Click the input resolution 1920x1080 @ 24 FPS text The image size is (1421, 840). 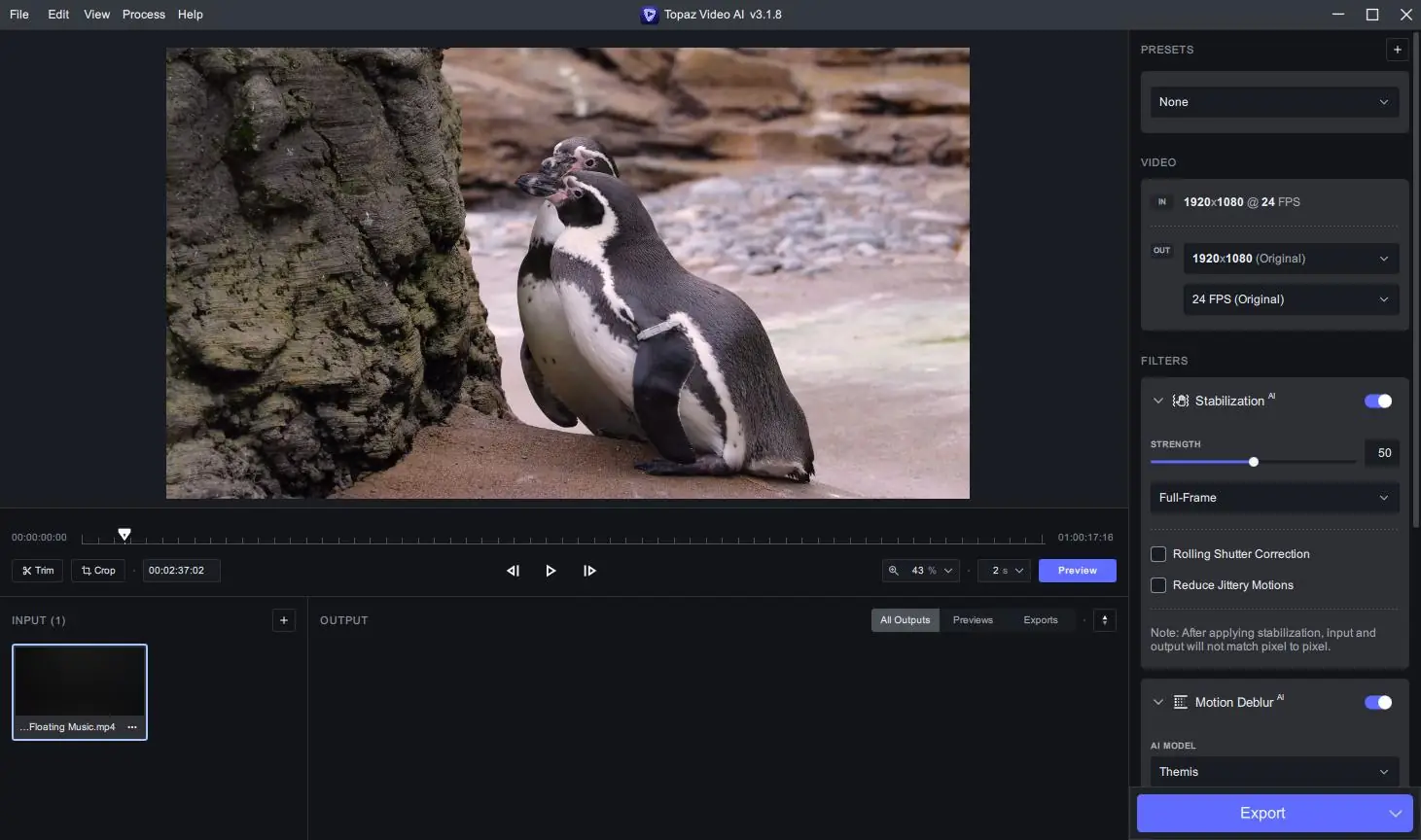click(x=1242, y=202)
